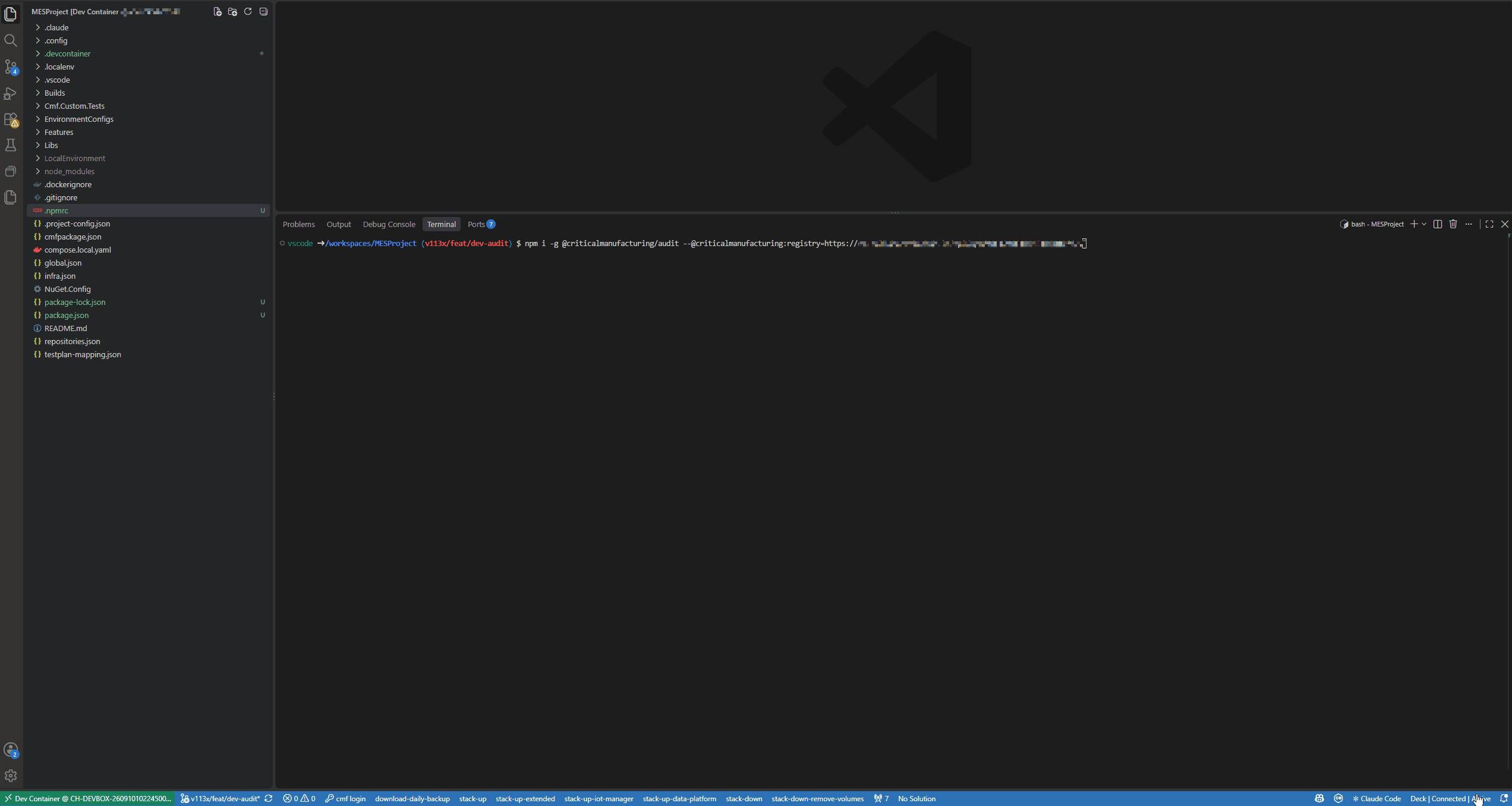Open the .npmrc file
Image resolution: width=1512 pixels, height=806 pixels.
[148, 210]
